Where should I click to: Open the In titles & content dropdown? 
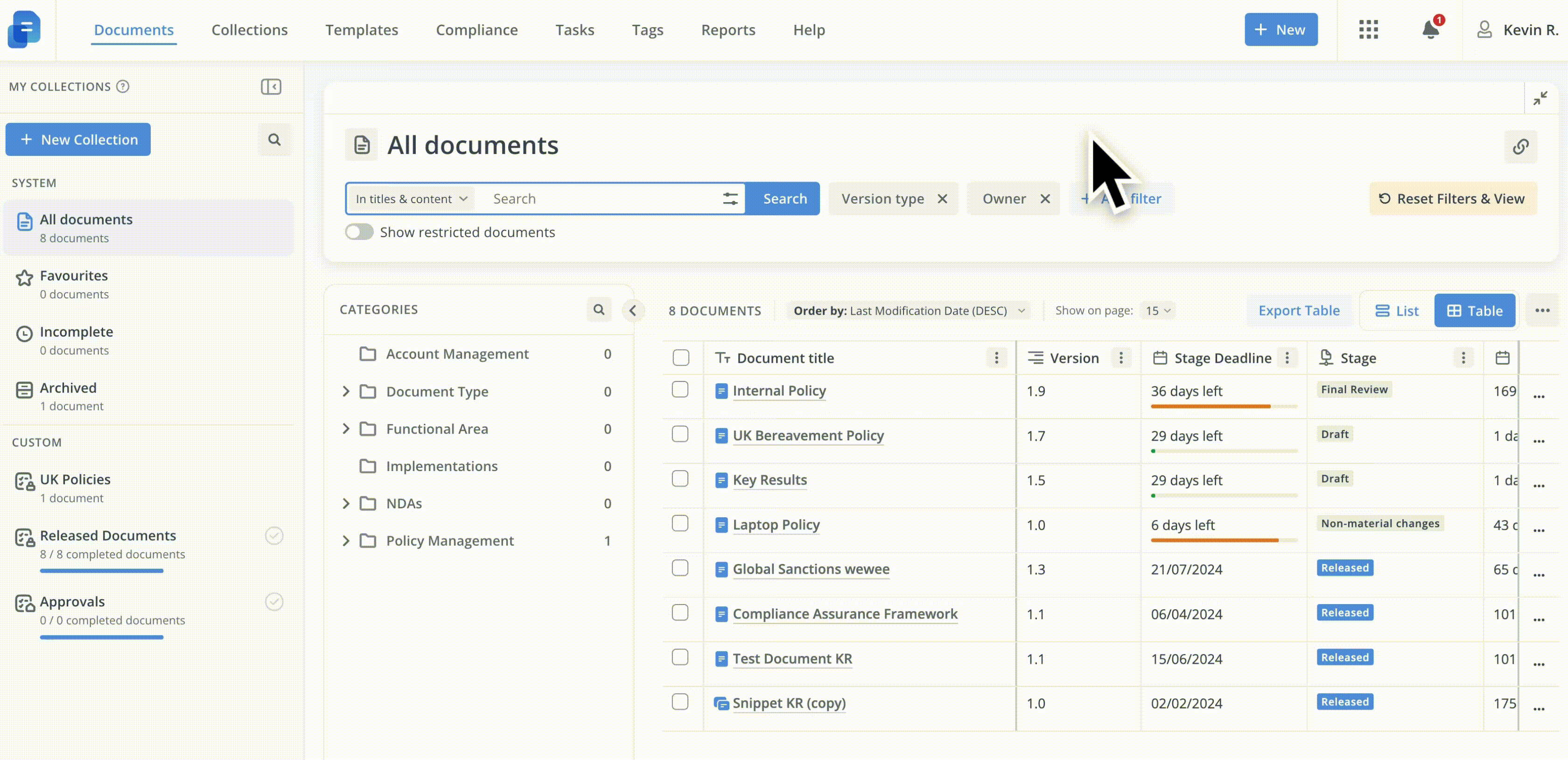coord(411,198)
